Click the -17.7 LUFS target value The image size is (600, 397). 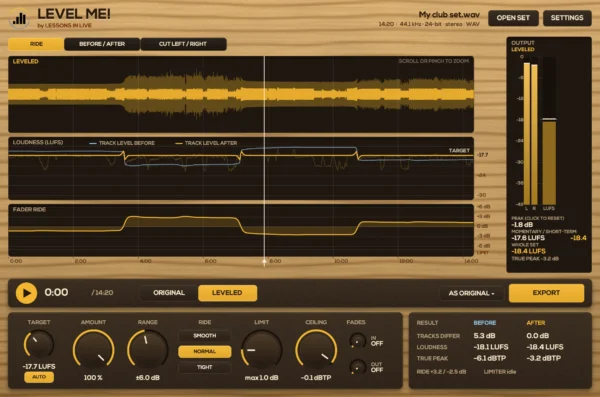39,366
